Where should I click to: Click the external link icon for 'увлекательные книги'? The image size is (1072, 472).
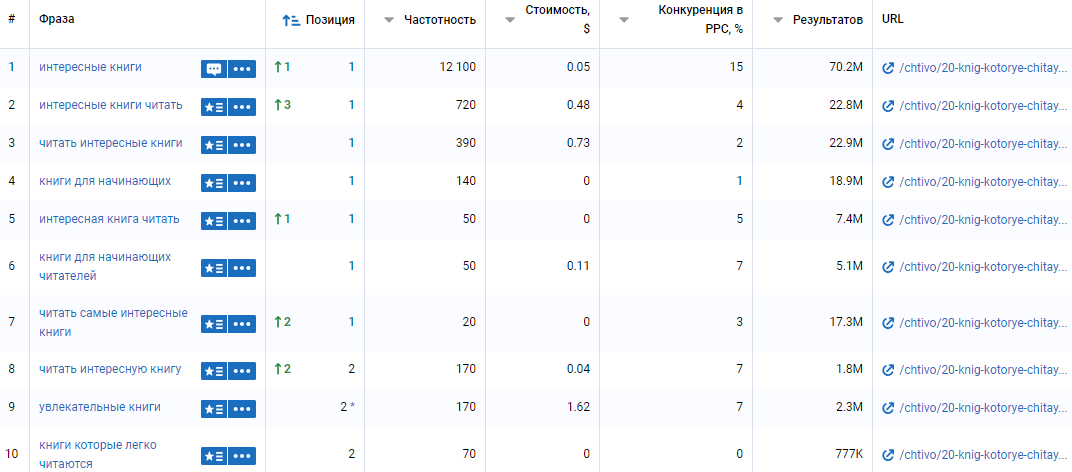888,408
